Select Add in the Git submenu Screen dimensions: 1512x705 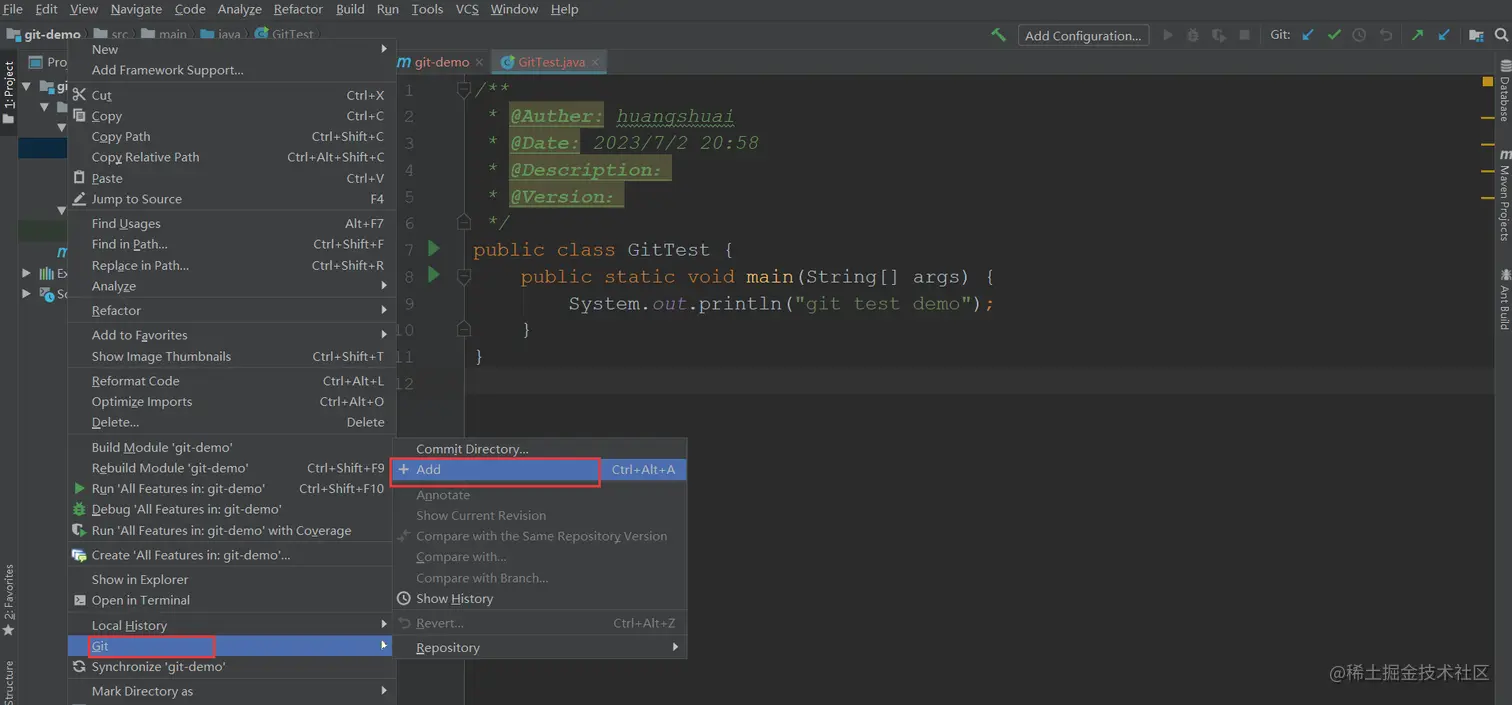tap(539, 469)
